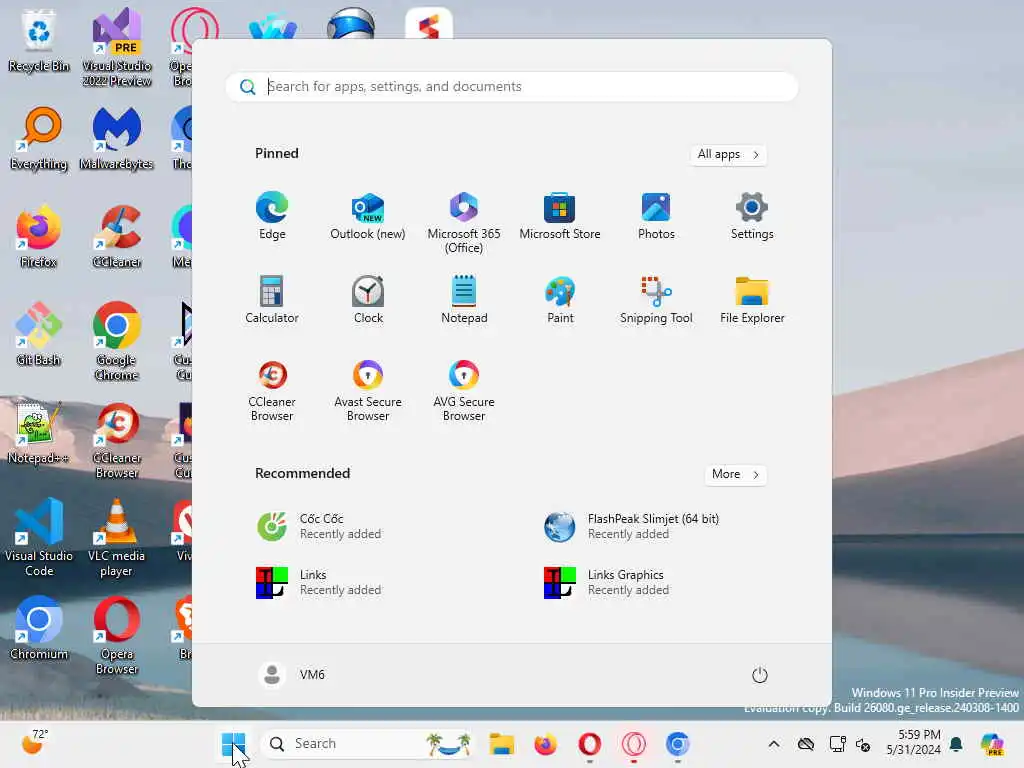The image size is (1024, 768).
Task: Launch AVG Secure Browser
Action: pos(464,391)
